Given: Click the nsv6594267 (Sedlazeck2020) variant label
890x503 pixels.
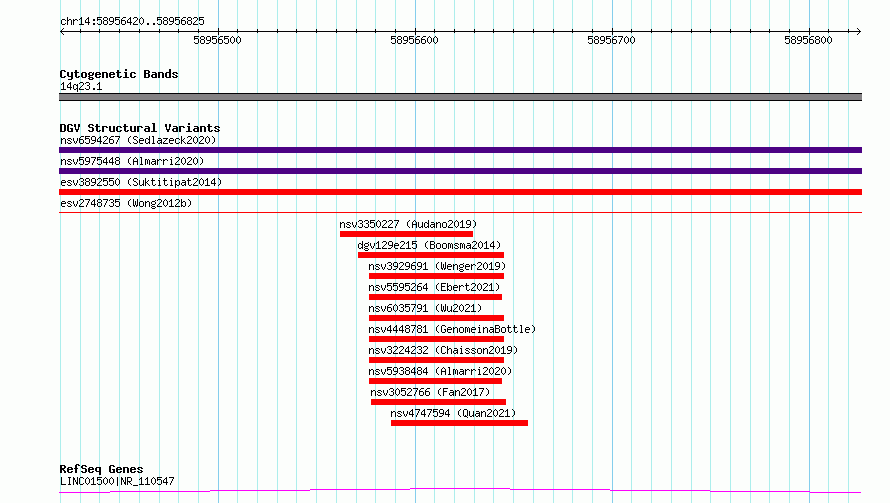Looking at the screenshot, I should tap(138, 140).
